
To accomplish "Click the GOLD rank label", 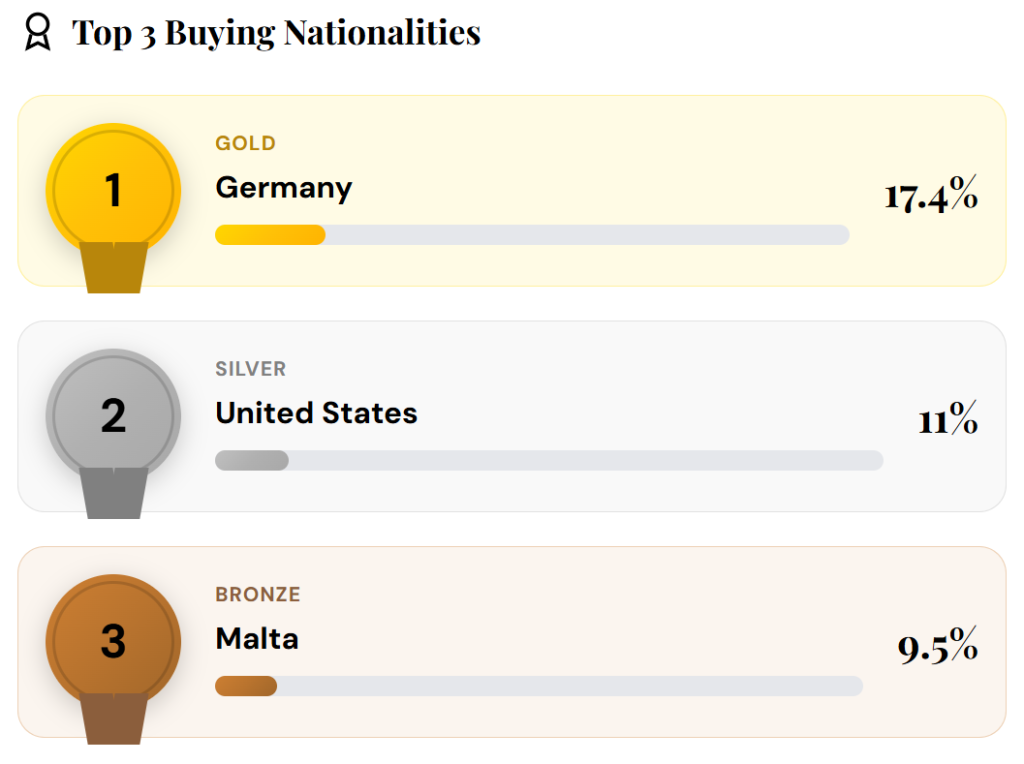I will 245,143.
